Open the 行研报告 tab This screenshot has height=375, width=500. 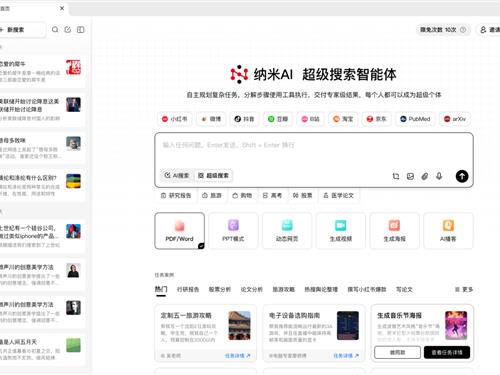(188, 289)
